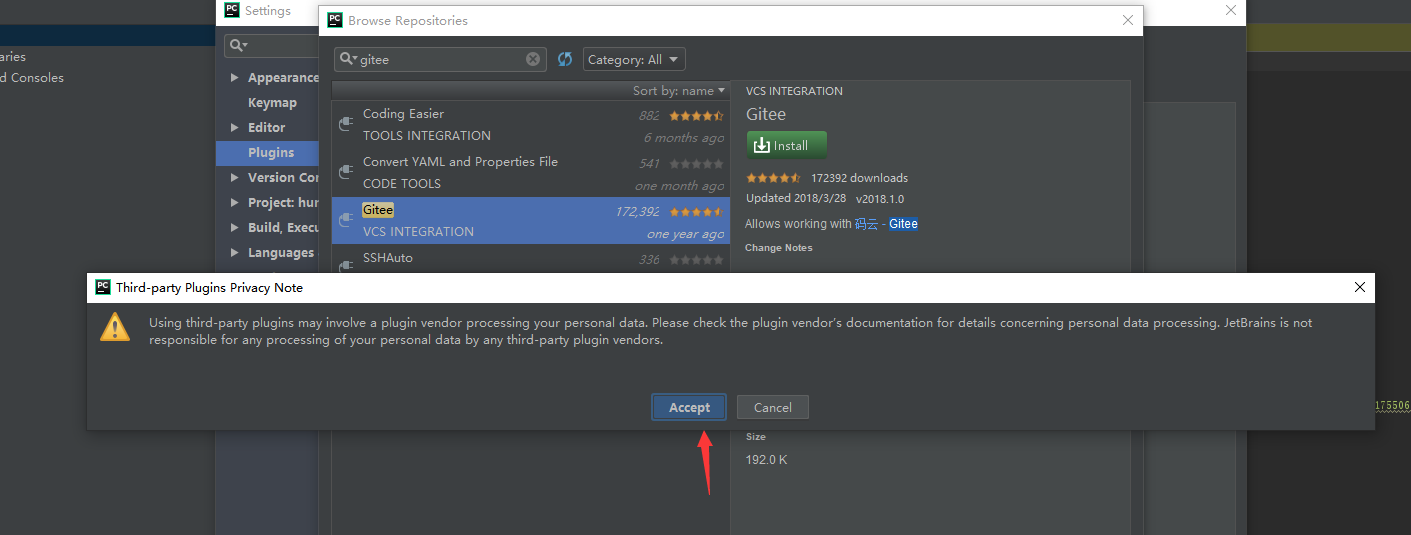This screenshot has height=535, width=1411.
Task: Close the Browse Repositories window
Action: click(x=1128, y=20)
